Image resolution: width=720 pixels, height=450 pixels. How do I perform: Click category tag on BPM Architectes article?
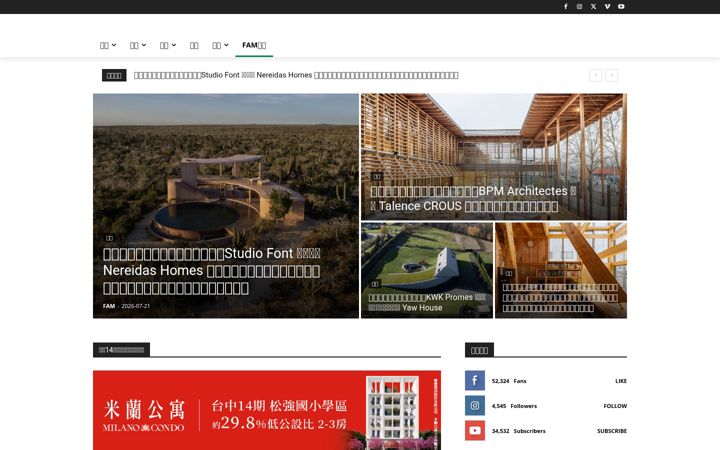377,176
